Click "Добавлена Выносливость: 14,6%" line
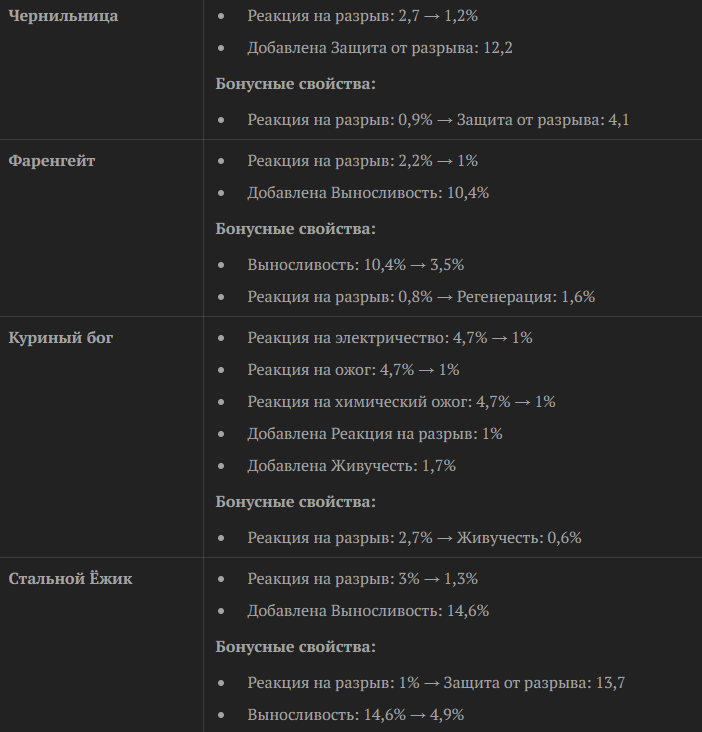The height and width of the screenshot is (732, 702). (x=368, y=610)
